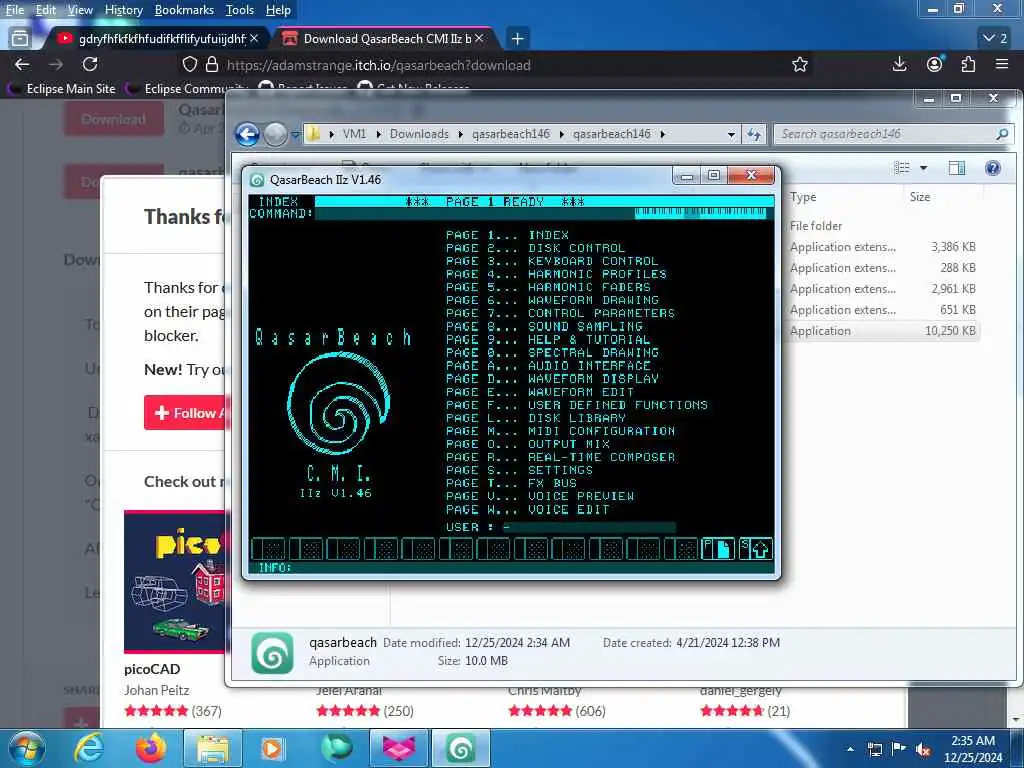1024x768 pixels.
Task: Click the qasarbeach application icon in details pane
Action: click(272, 652)
